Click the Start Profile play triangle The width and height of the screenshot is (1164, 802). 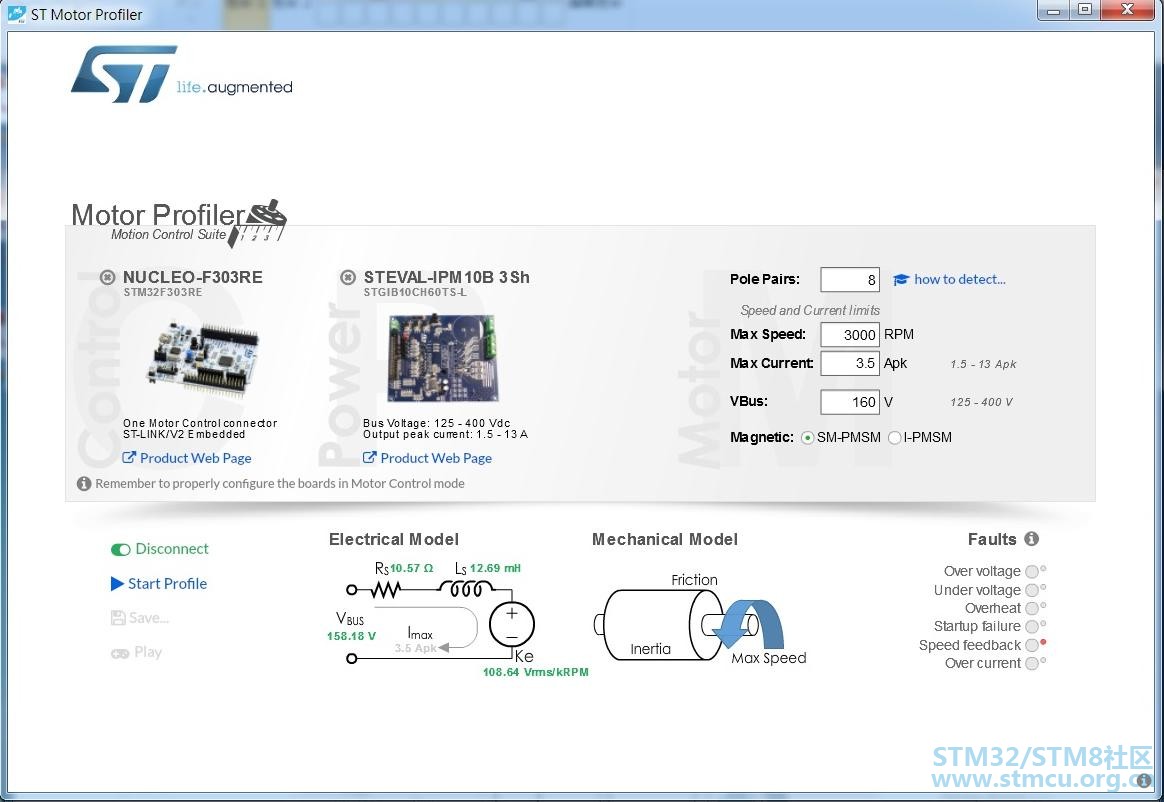(117, 584)
